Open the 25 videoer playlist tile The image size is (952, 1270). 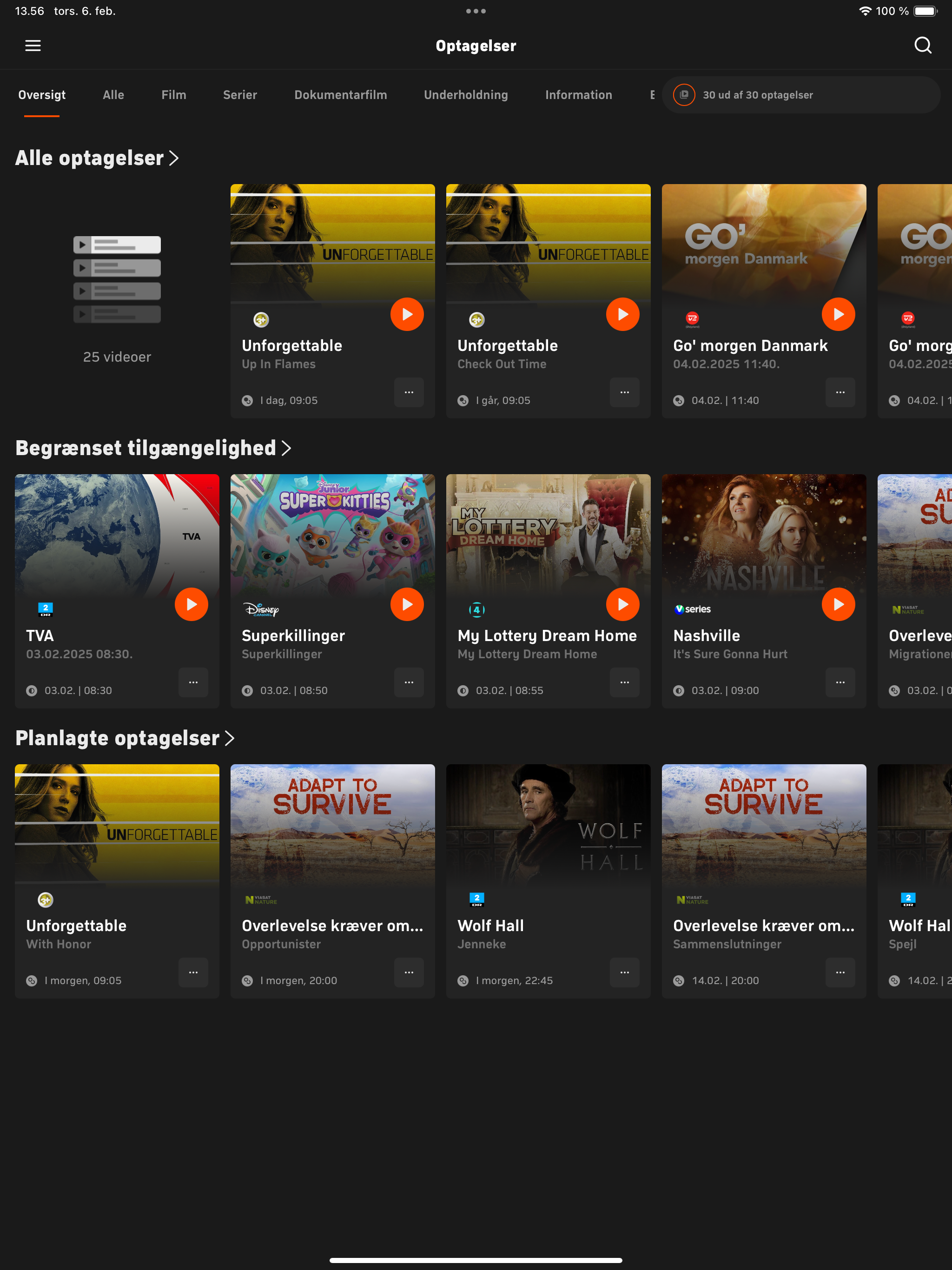117,301
